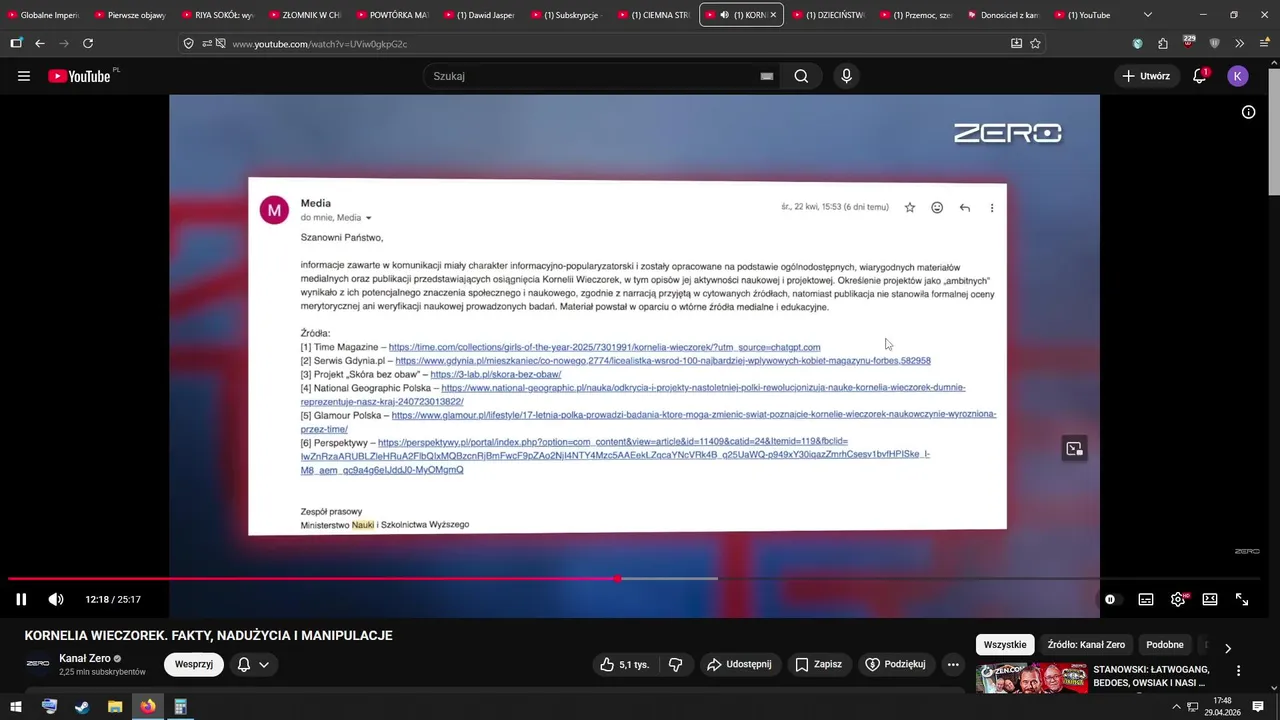Image resolution: width=1280 pixels, height=720 pixels.
Task: Open player settings gear
Action: 1178,599
